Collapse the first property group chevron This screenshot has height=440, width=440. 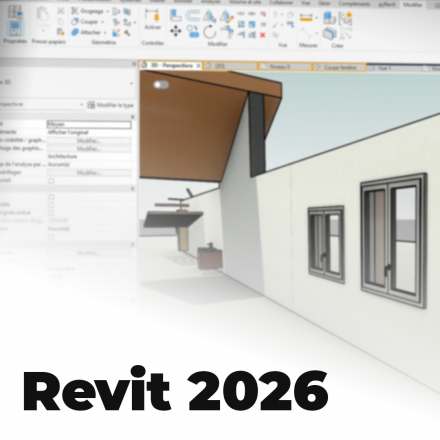click(x=133, y=117)
